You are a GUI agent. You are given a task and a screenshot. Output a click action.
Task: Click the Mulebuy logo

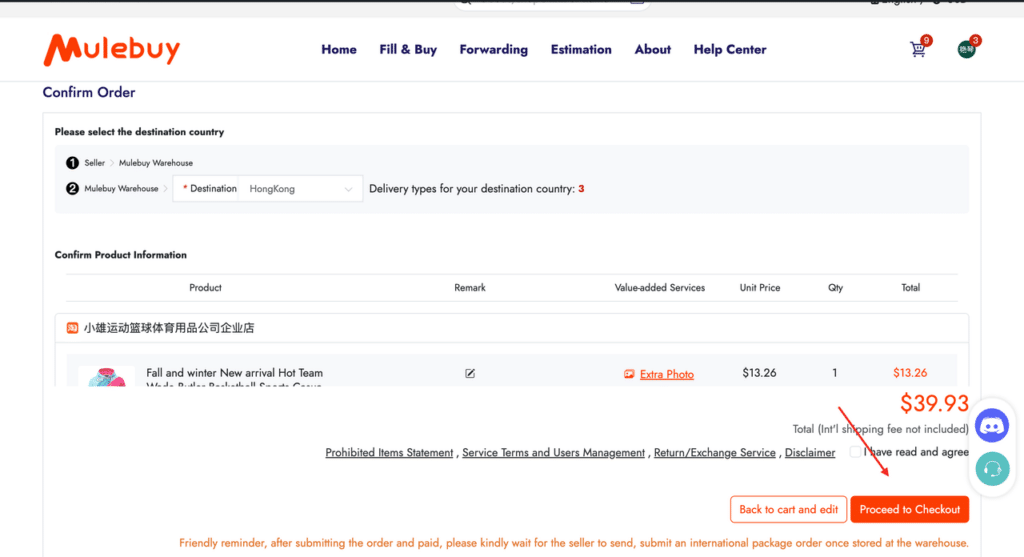click(112, 50)
